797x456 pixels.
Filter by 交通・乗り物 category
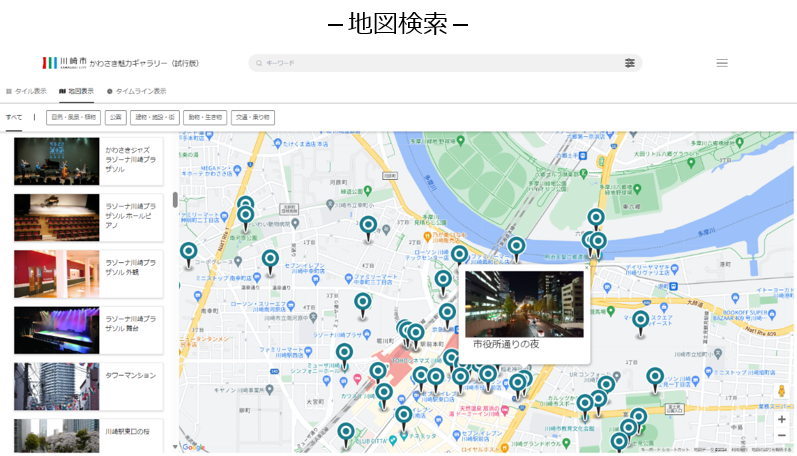pos(253,117)
